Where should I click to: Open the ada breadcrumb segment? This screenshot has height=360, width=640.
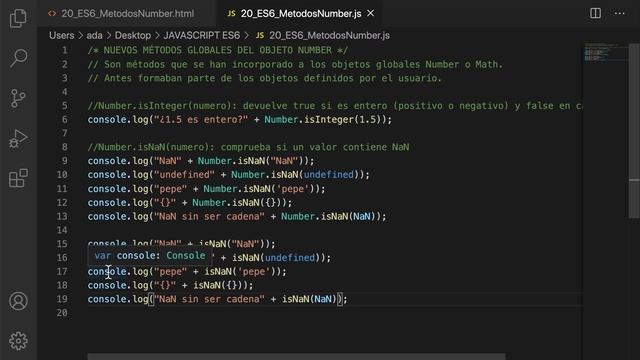(x=94, y=36)
